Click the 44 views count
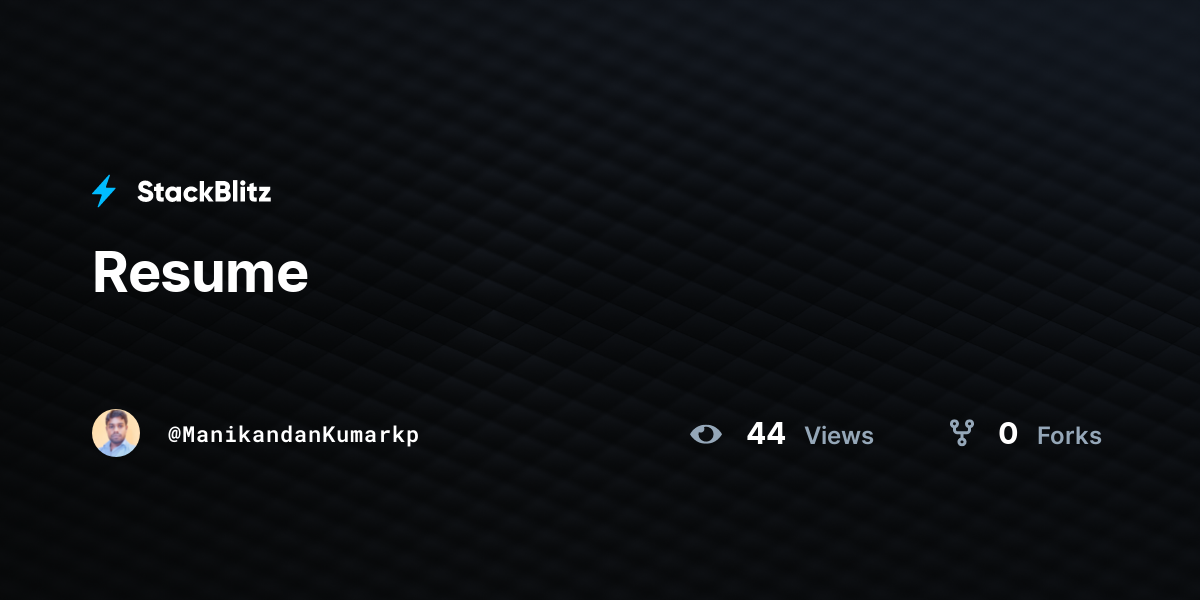Image resolution: width=1200 pixels, height=600 pixels. point(766,434)
